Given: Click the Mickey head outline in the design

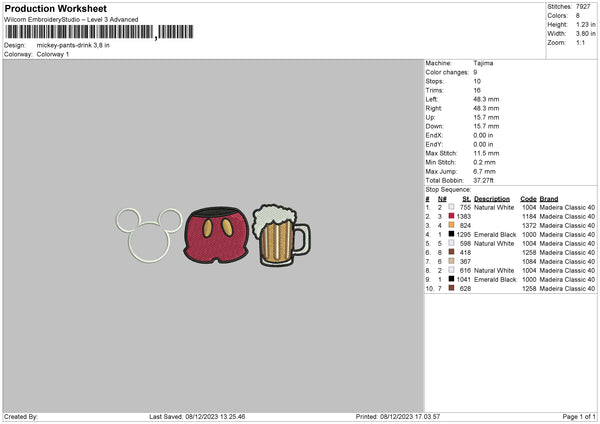Looking at the screenshot, I should pos(149,235).
